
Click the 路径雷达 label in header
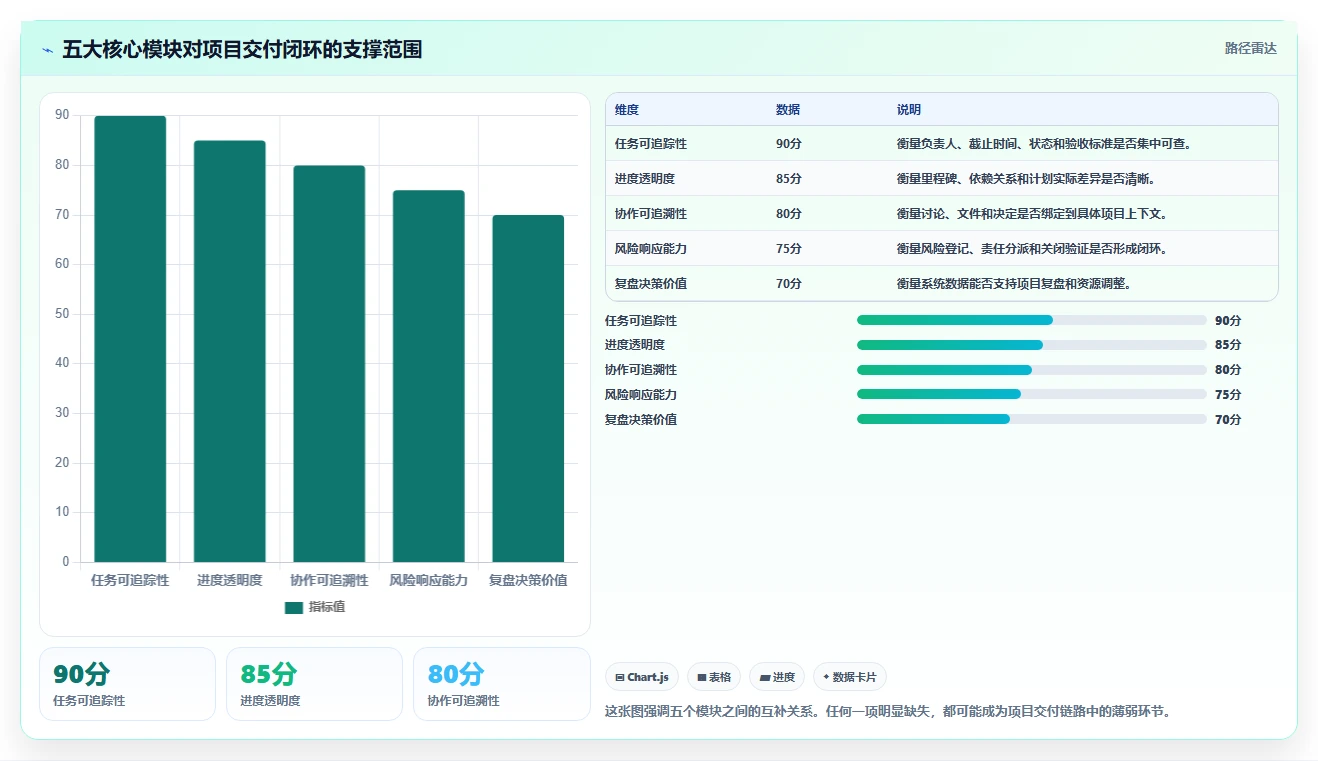[x=1251, y=48]
